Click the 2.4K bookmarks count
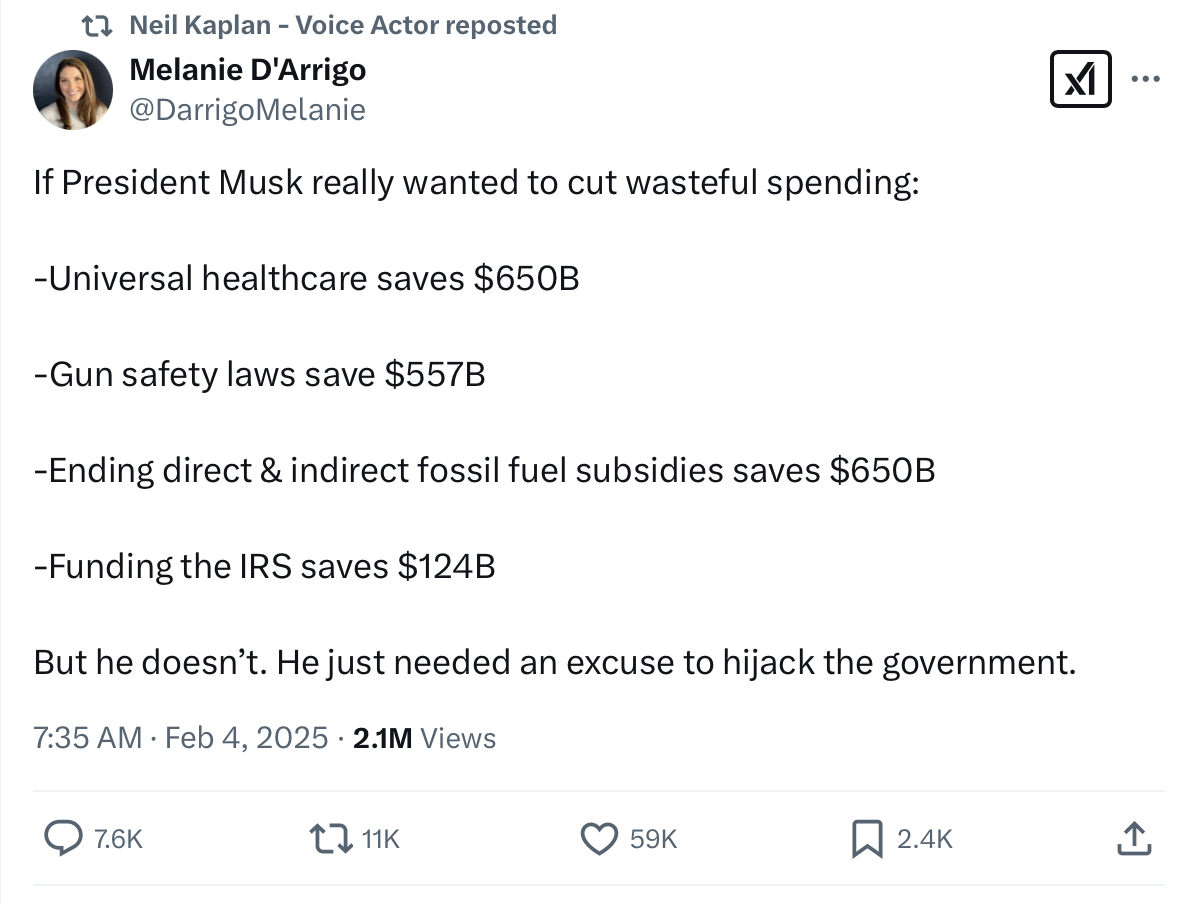 click(924, 839)
